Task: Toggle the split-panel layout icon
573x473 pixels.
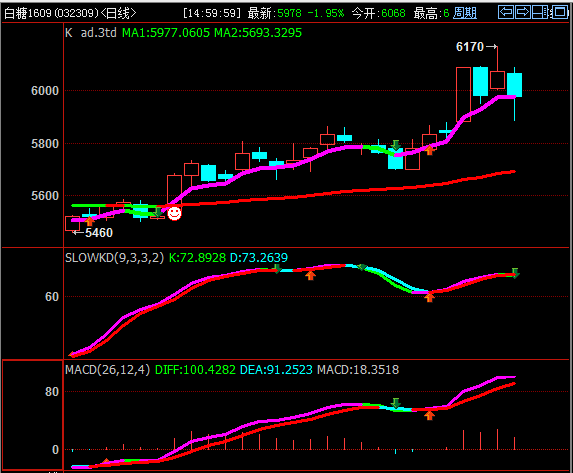Action: 540,12
